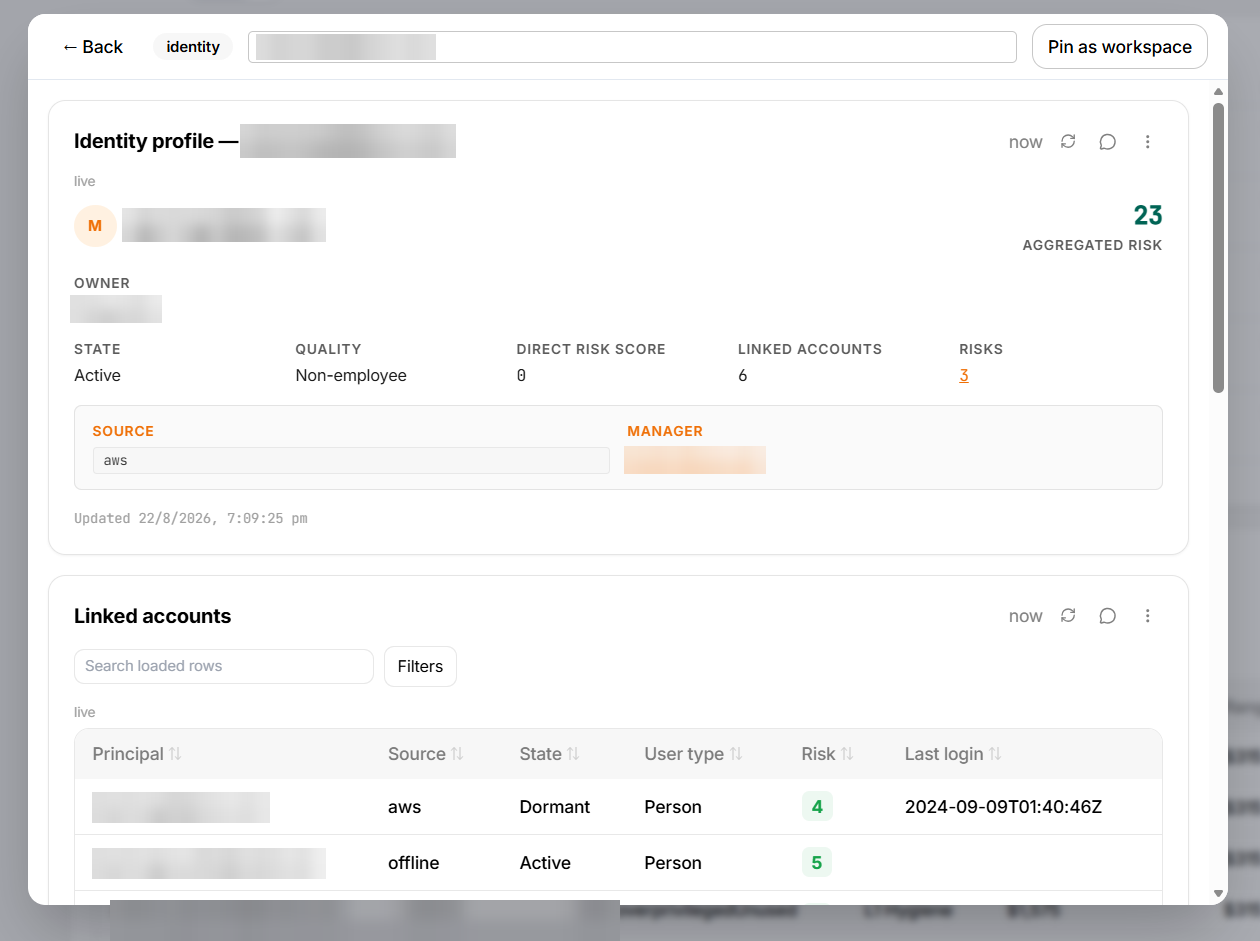Refresh the Identity profile card
Screen dimensions: 1260x941
1068,142
